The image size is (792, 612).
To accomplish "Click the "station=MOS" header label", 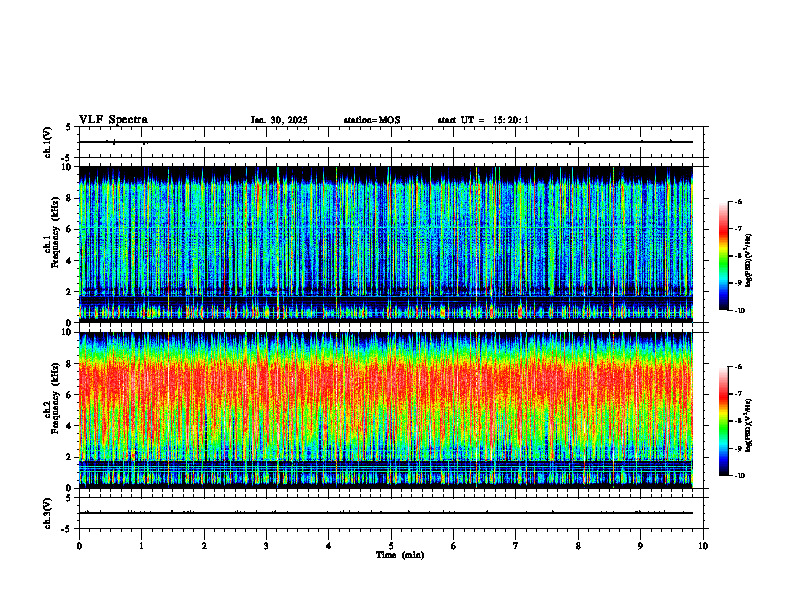I will coord(372,120).
